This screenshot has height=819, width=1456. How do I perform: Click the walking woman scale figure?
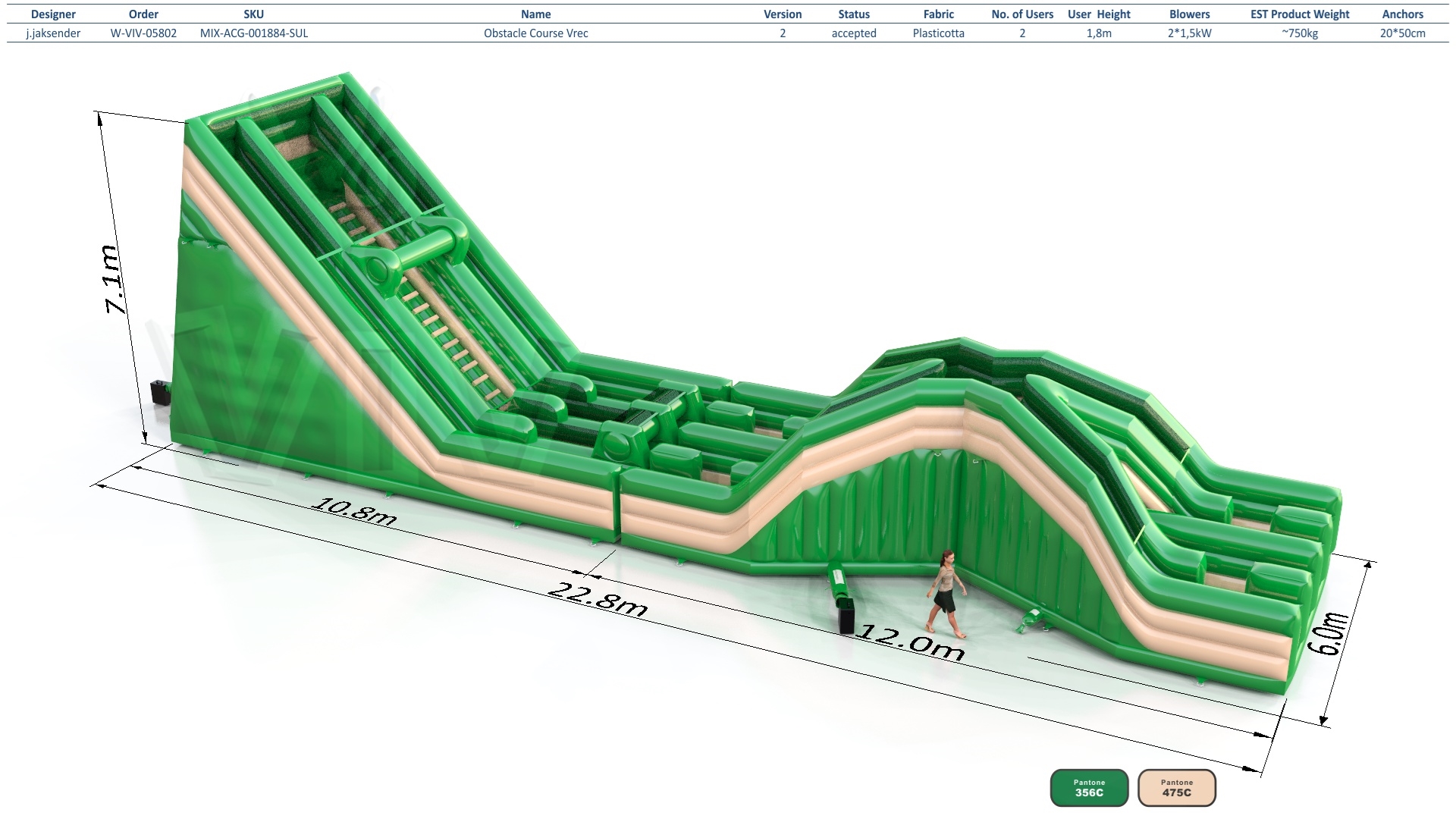(x=946, y=595)
